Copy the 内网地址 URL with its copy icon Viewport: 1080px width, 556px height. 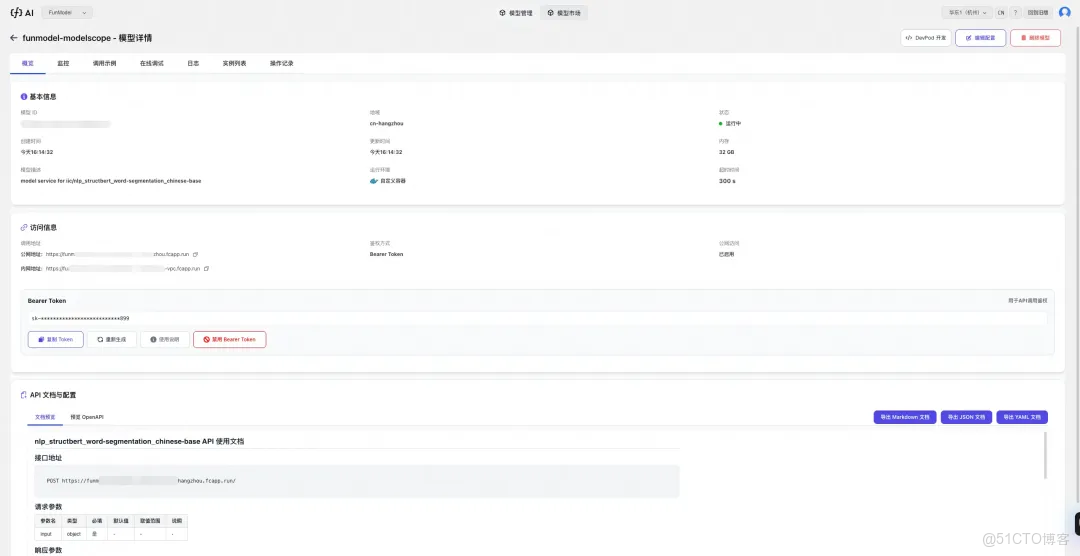click(x=207, y=269)
